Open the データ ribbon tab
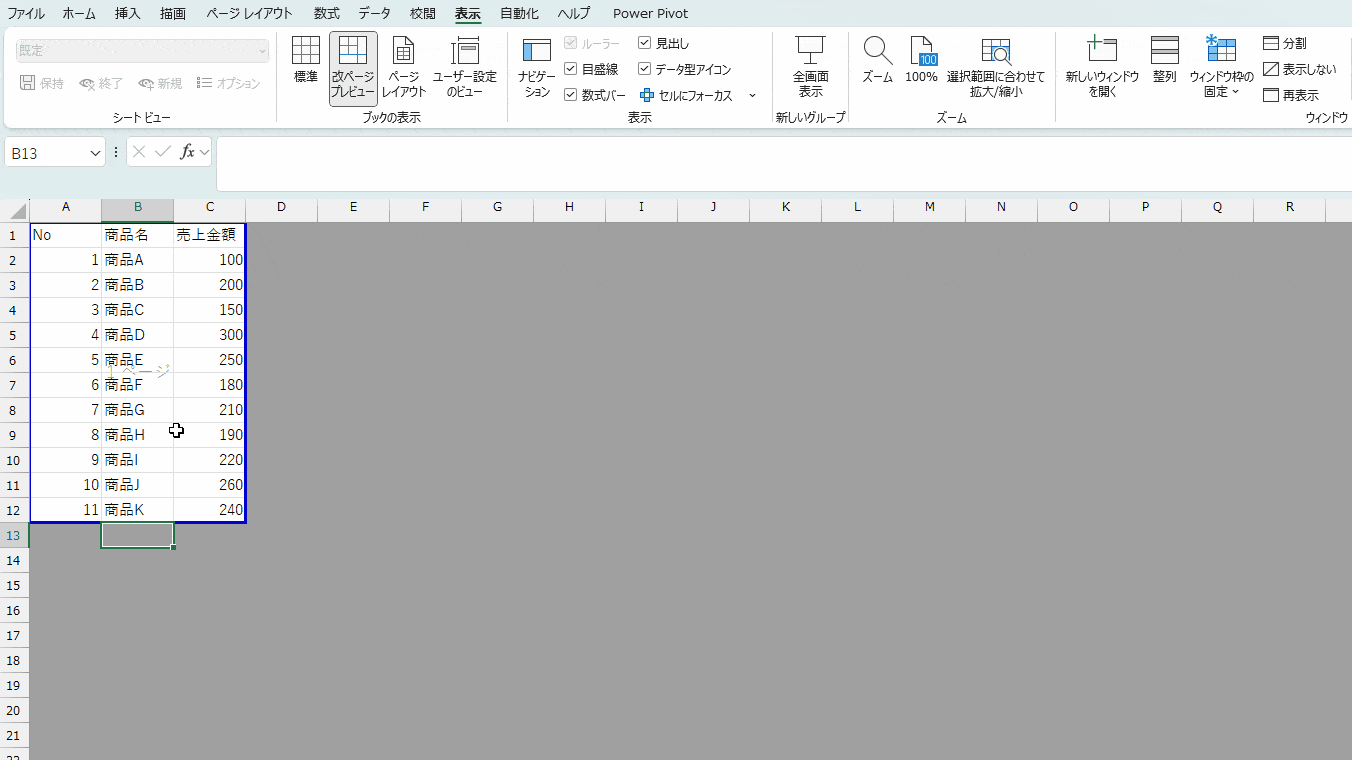The height and width of the screenshot is (760, 1352). pos(373,13)
